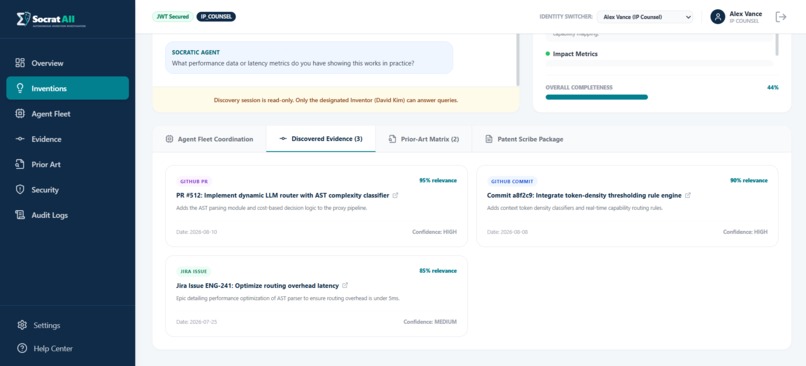Click the 95% relevance label
Screen dimensions: 806x366
438,180
